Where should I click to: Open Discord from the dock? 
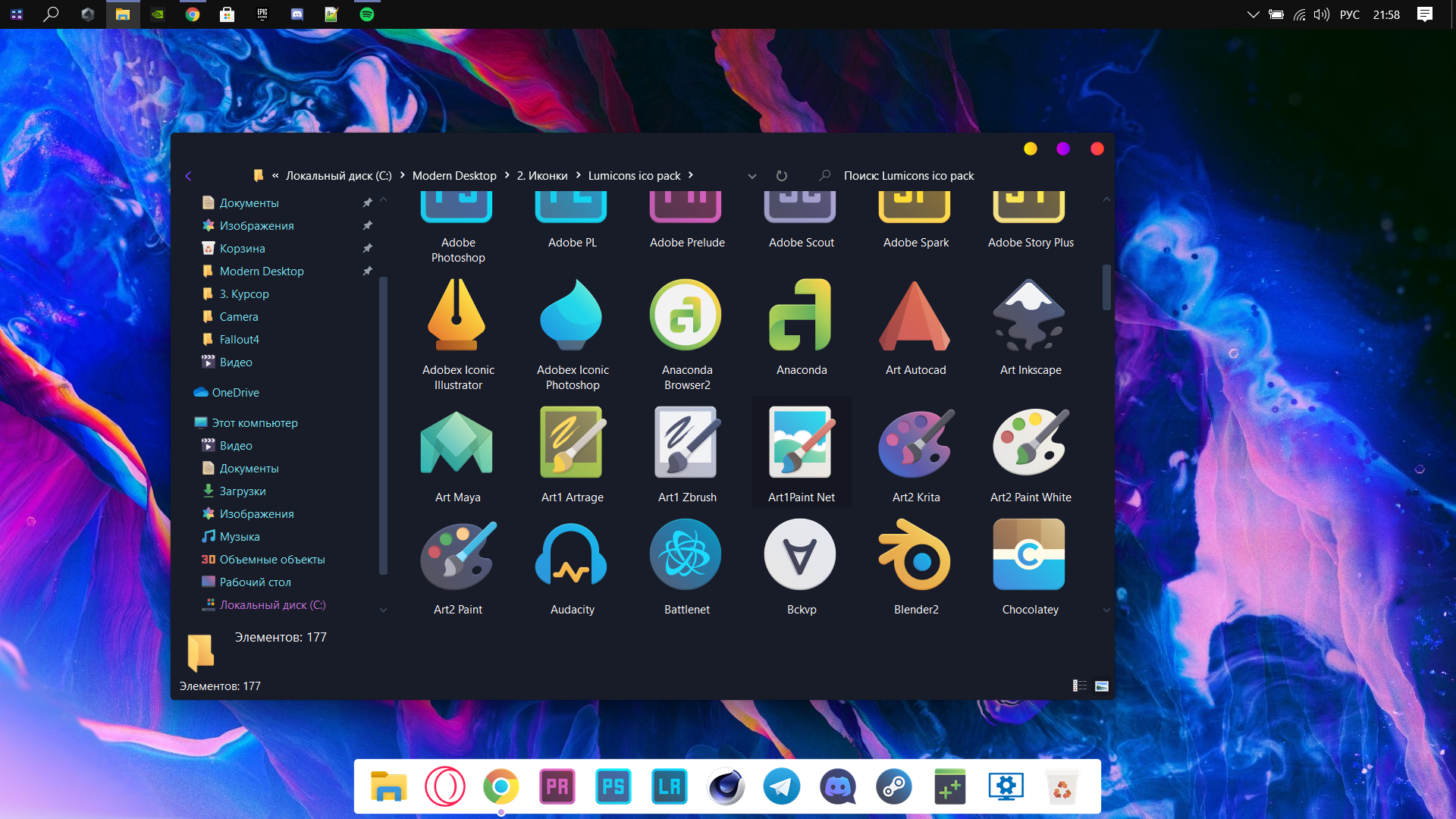click(838, 786)
